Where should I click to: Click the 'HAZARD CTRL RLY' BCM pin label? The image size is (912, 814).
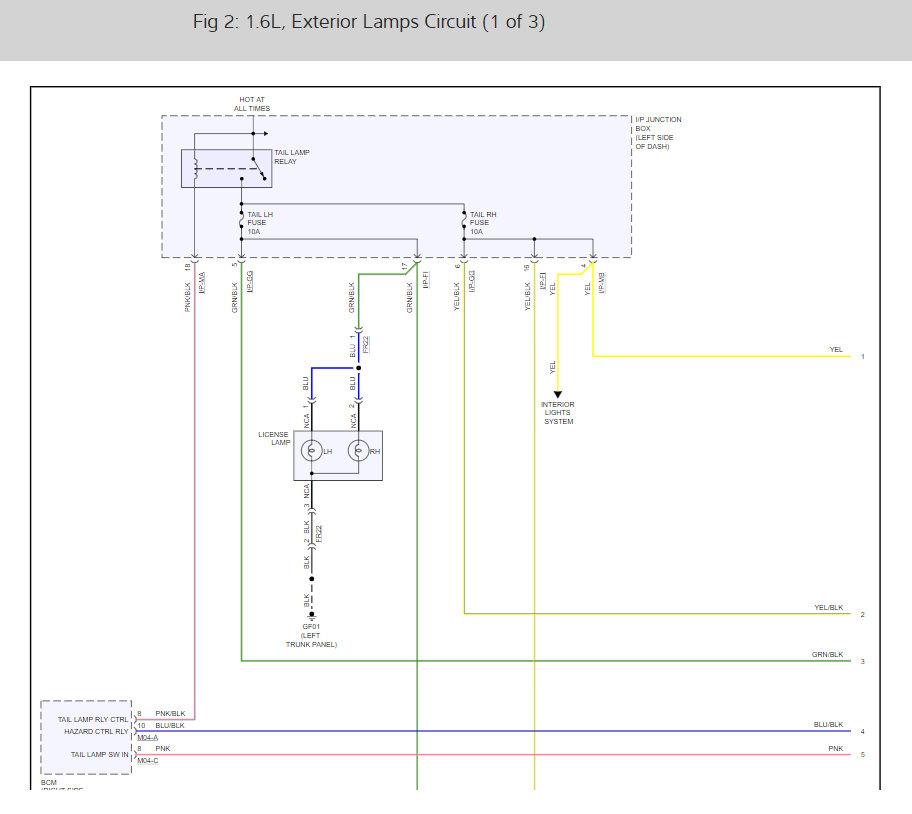pos(96,731)
